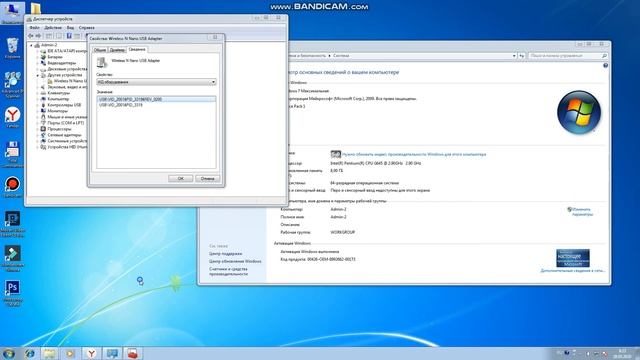The width and height of the screenshot is (640, 360).
Task: Click the Батареи device category icon
Action: [x=43, y=57]
